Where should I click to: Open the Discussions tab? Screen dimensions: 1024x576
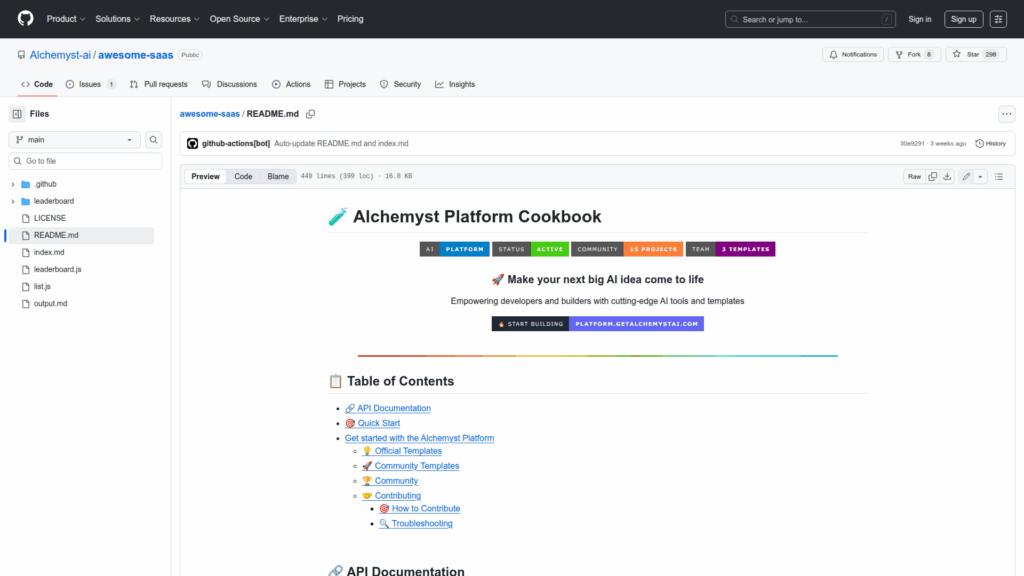229,84
